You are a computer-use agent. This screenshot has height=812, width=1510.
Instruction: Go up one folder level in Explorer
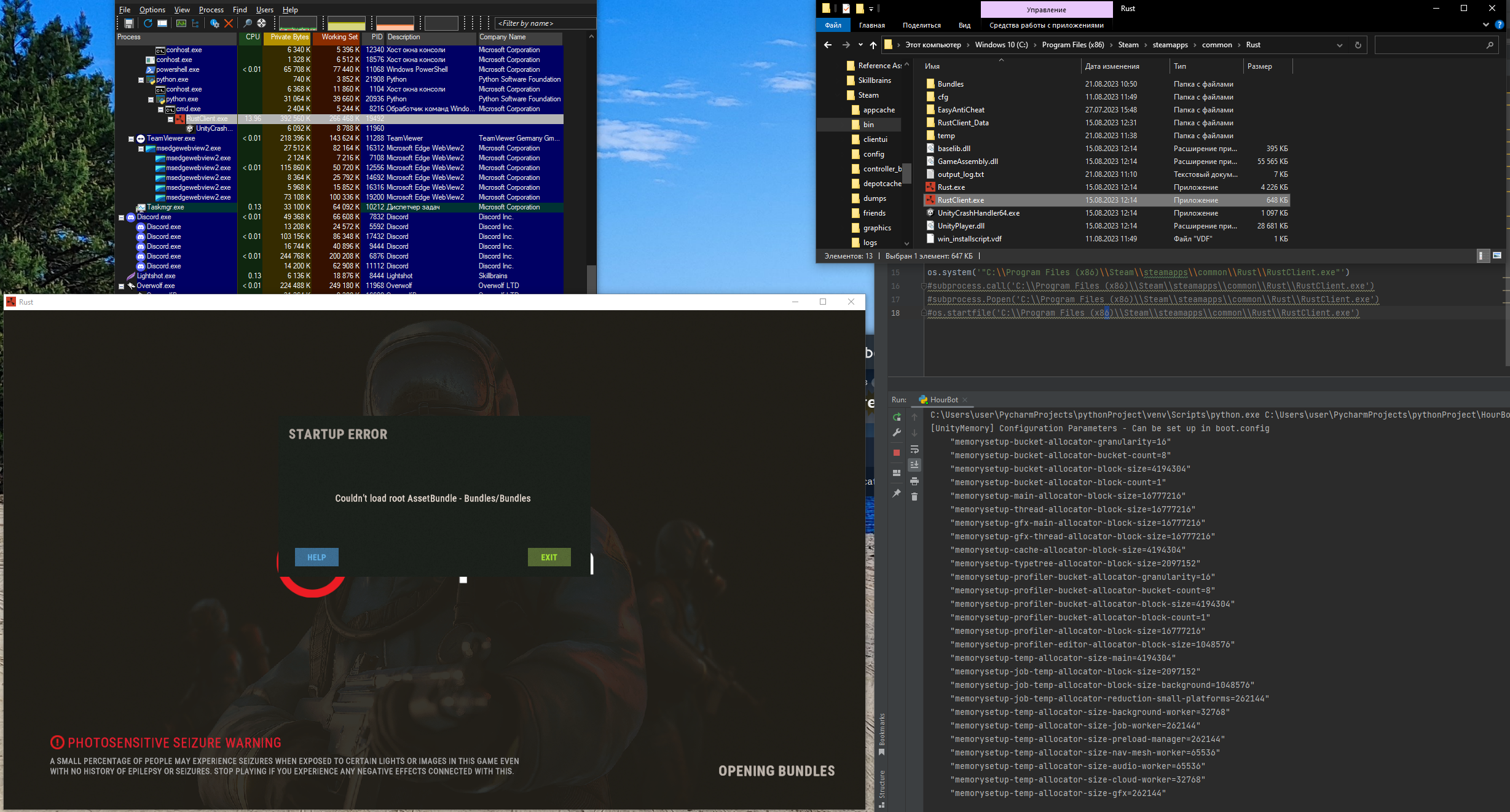(x=873, y=45)
